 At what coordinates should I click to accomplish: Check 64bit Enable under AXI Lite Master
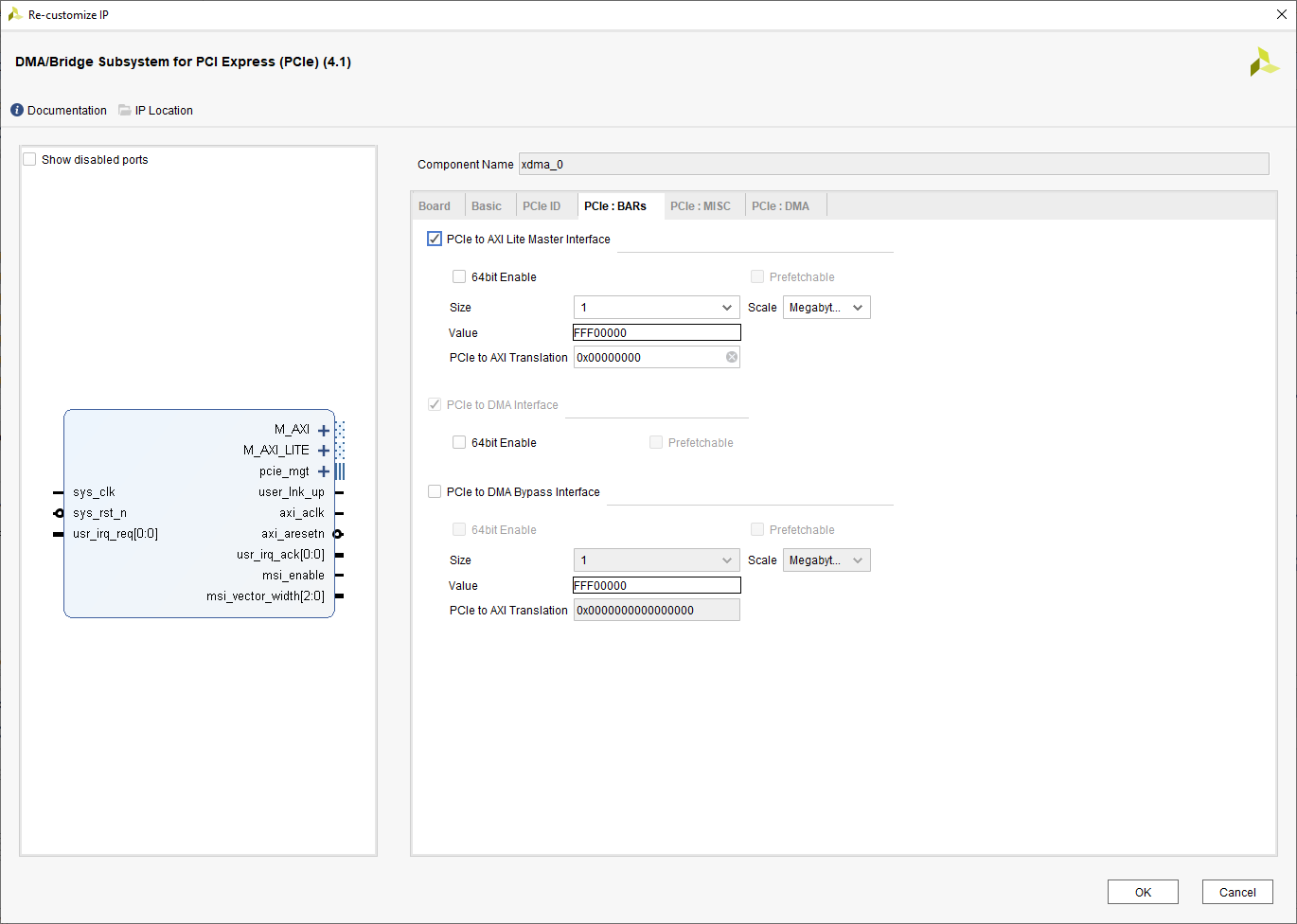pos(459,277)
